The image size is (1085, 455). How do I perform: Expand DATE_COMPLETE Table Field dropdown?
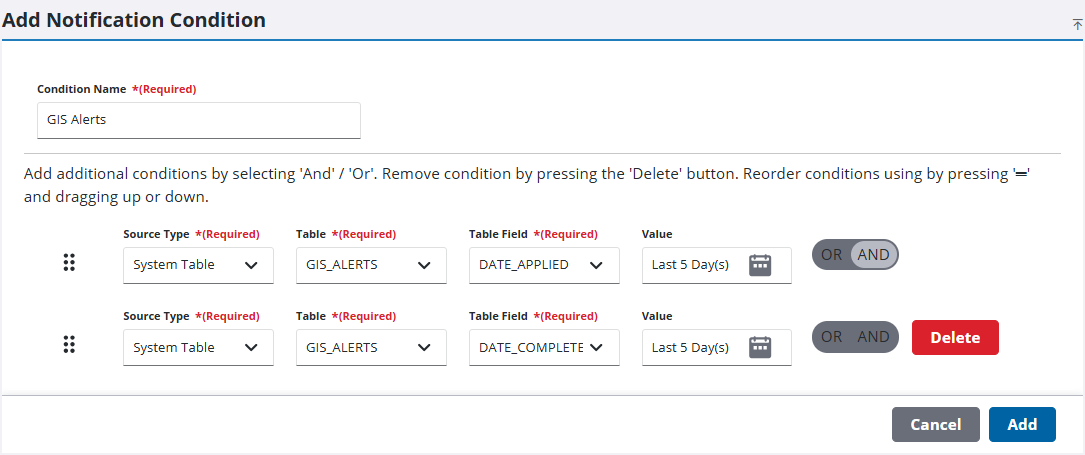pos(544,347)
